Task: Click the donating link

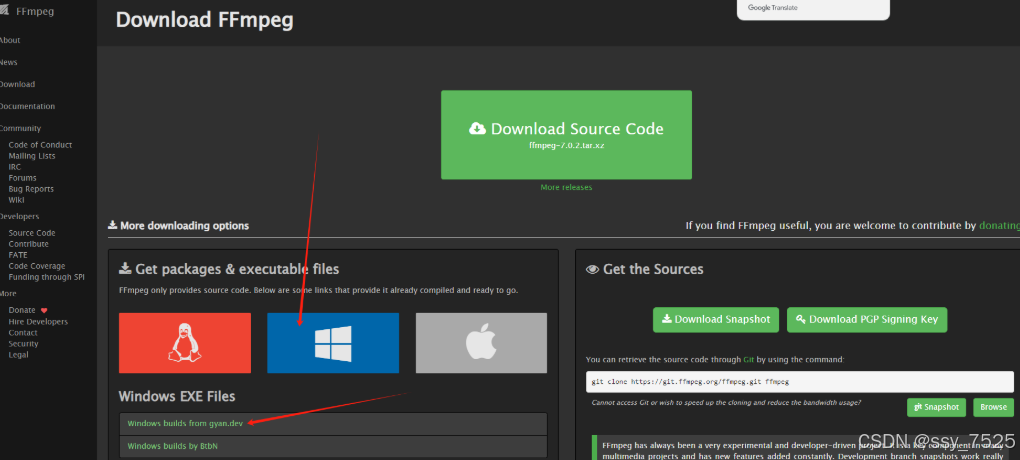Action: tap(999, 226)
